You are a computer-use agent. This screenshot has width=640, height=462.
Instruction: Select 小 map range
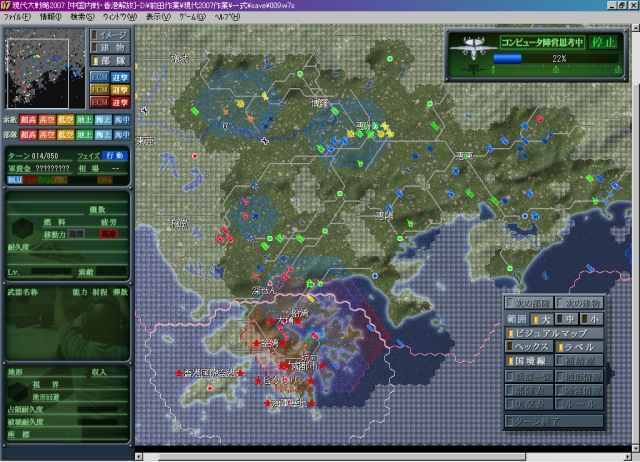click(x=591, y=319)
